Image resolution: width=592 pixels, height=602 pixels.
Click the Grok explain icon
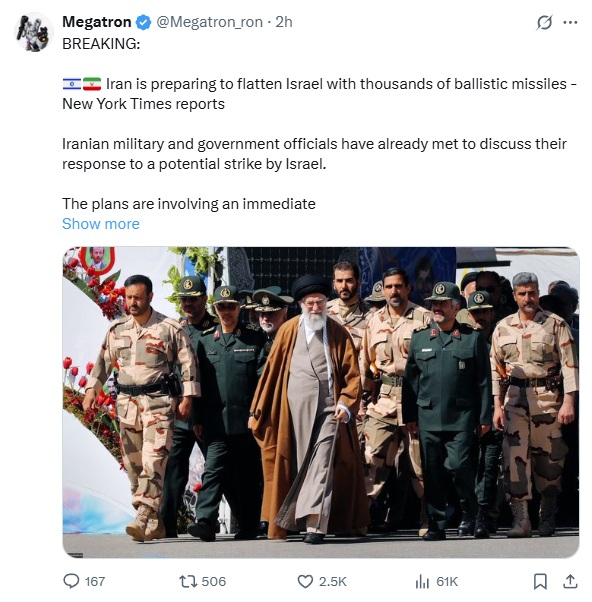pos(544,22)
